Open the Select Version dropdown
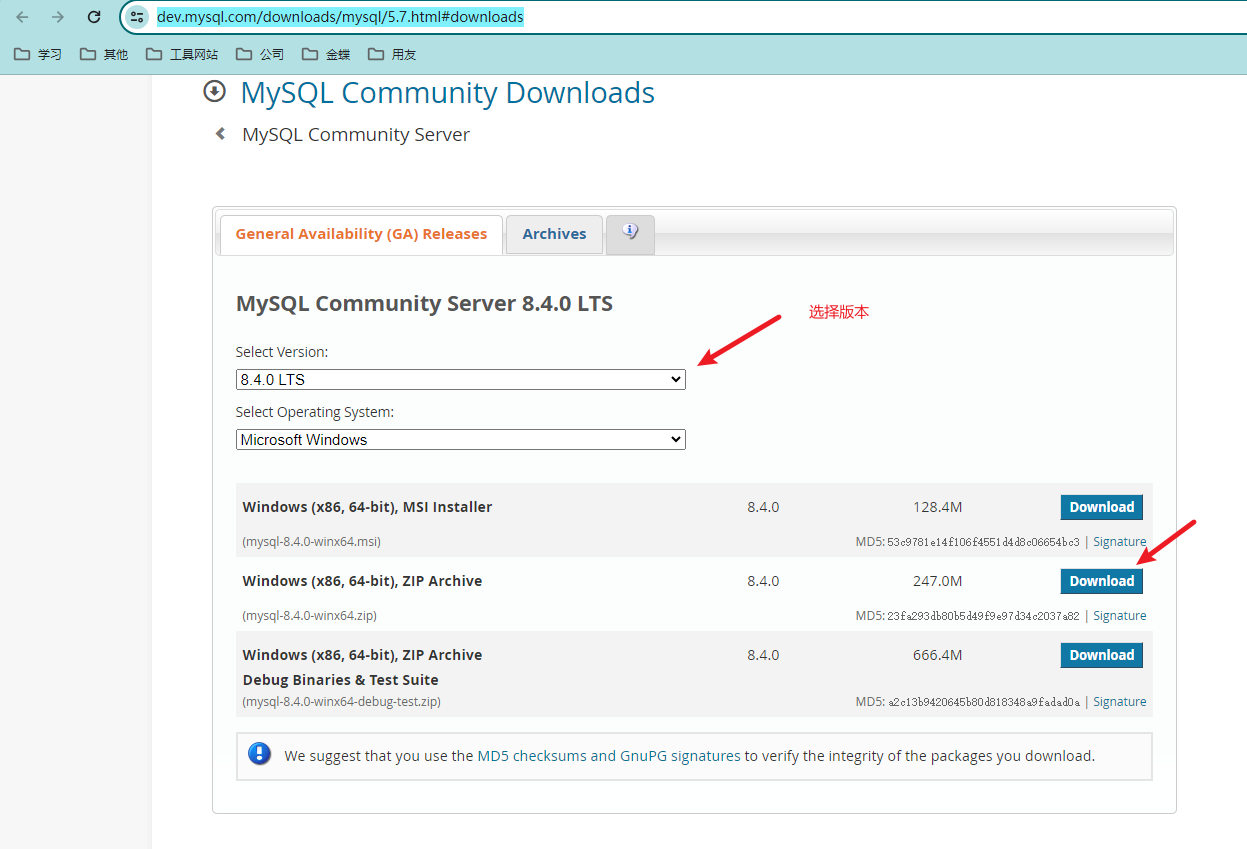1247x849 pixels. [461, 380]
